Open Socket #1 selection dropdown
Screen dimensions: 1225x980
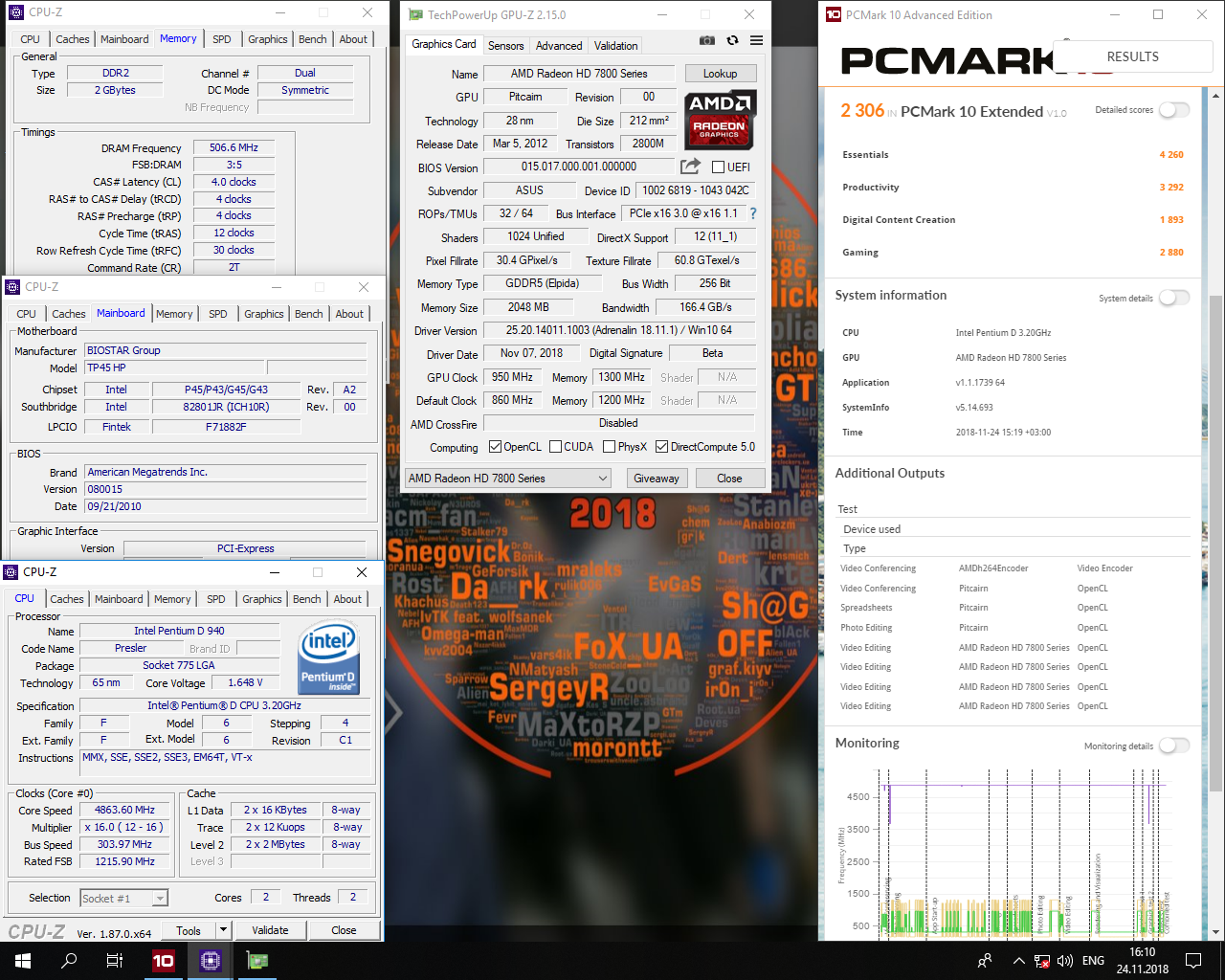[124, 898]
